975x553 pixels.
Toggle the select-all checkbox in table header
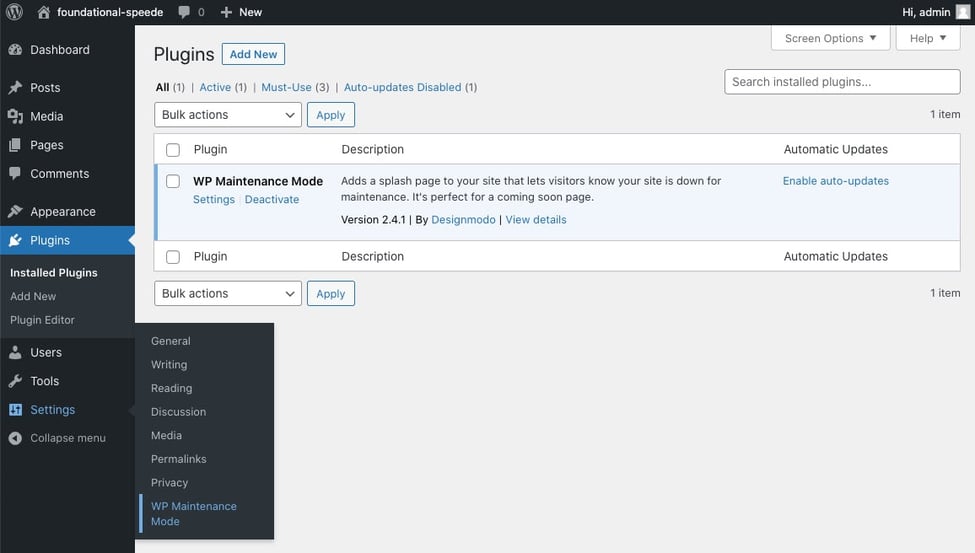click(x=173, y=150)
